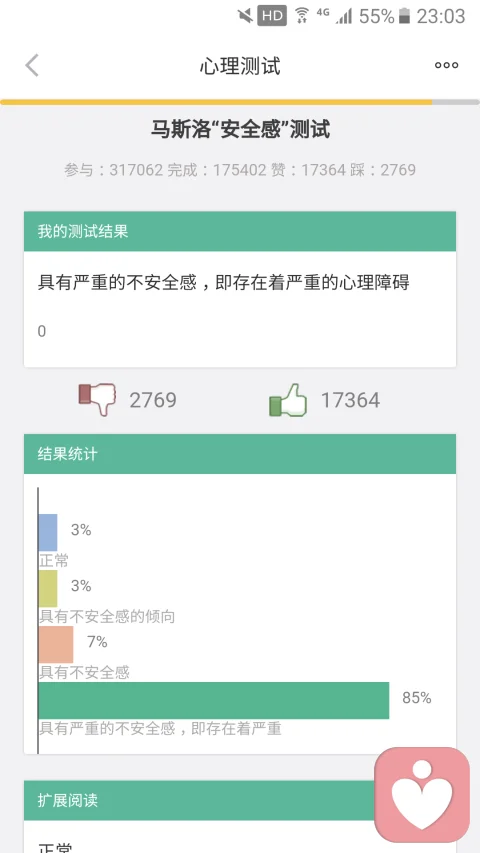Tap the green thumbs-up like icon

[288, 400]
